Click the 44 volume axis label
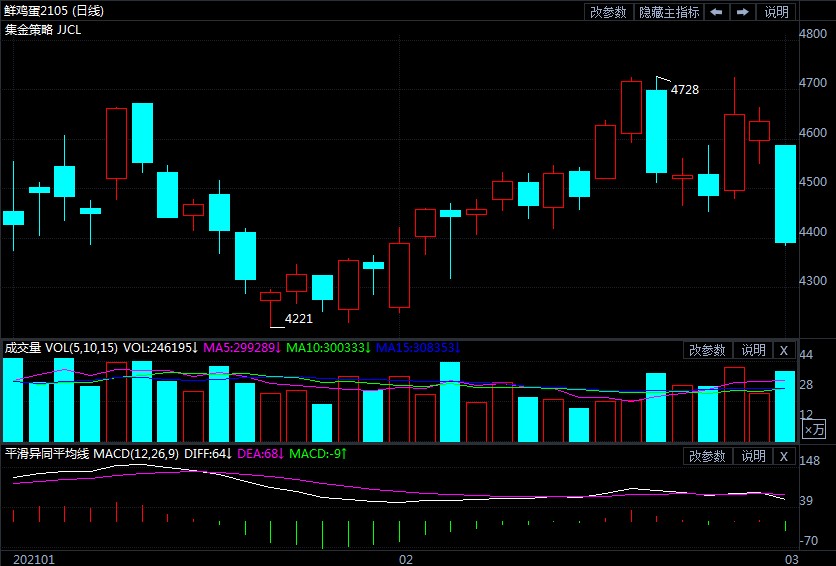The image size is (836, 566). click(x=806, y=354)
